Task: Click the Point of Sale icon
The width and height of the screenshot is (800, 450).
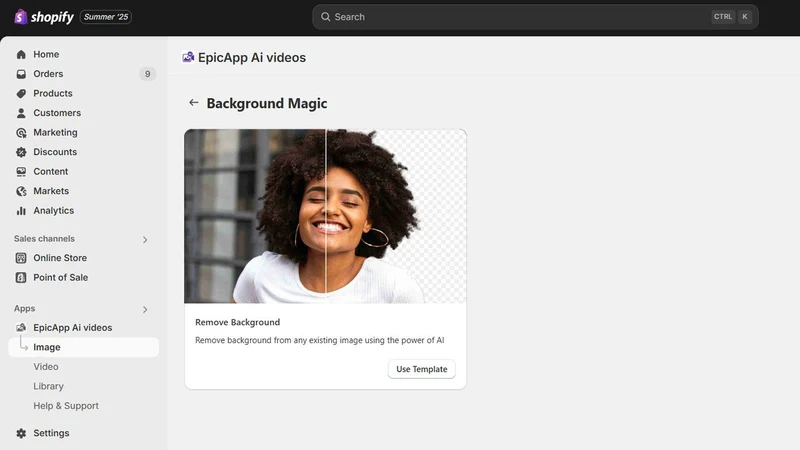Action: (21, 278)
